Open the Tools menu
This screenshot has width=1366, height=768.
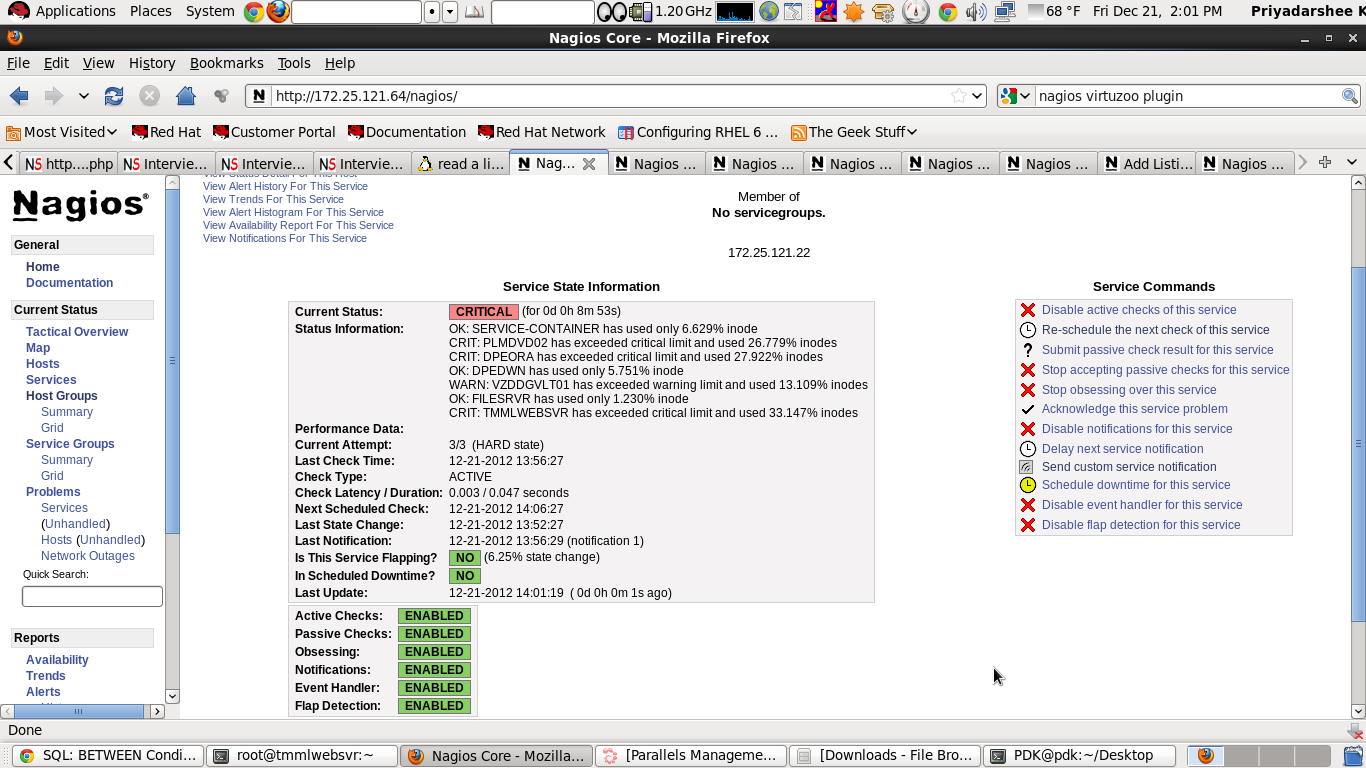coord(294,63)
